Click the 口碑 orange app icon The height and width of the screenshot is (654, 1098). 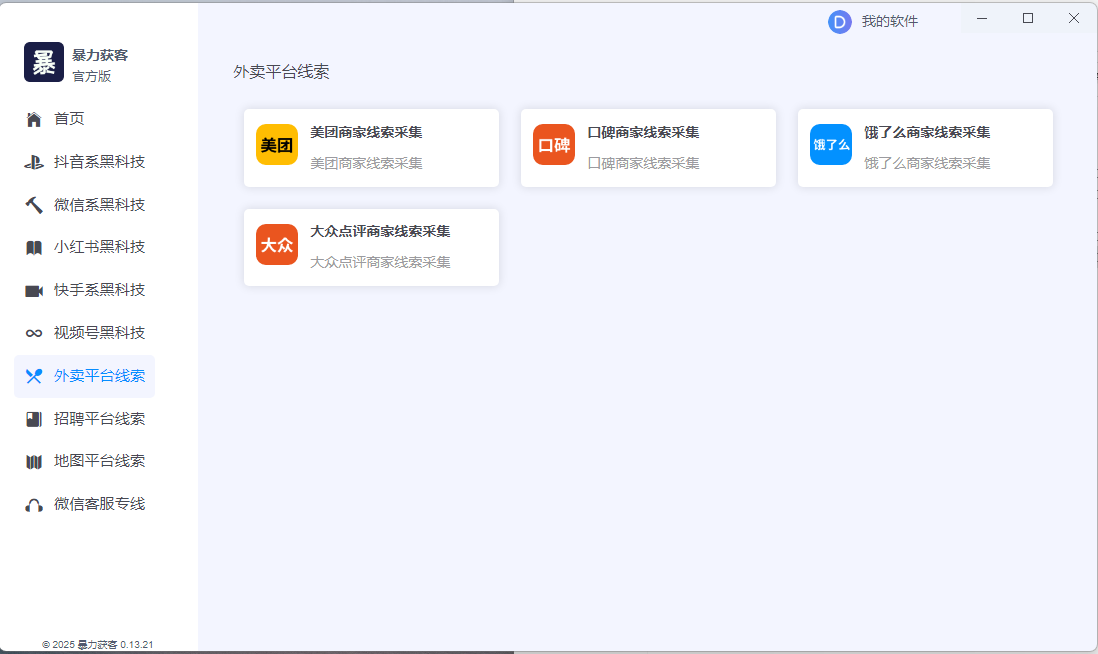[x=554, y=145]
